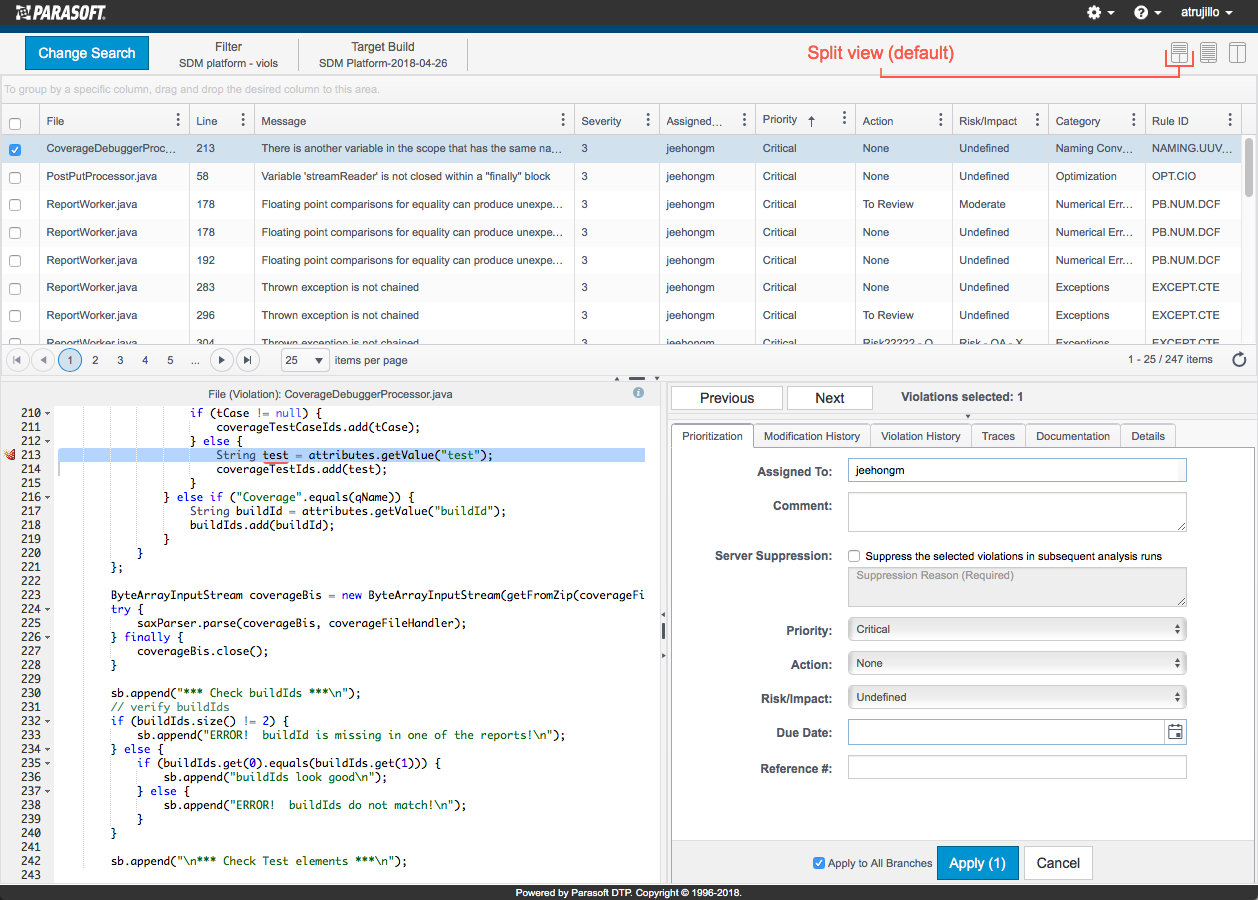1258x900 pixels.
Task: Enable Server Suppression checkbox
Action: tap(854, 556)
